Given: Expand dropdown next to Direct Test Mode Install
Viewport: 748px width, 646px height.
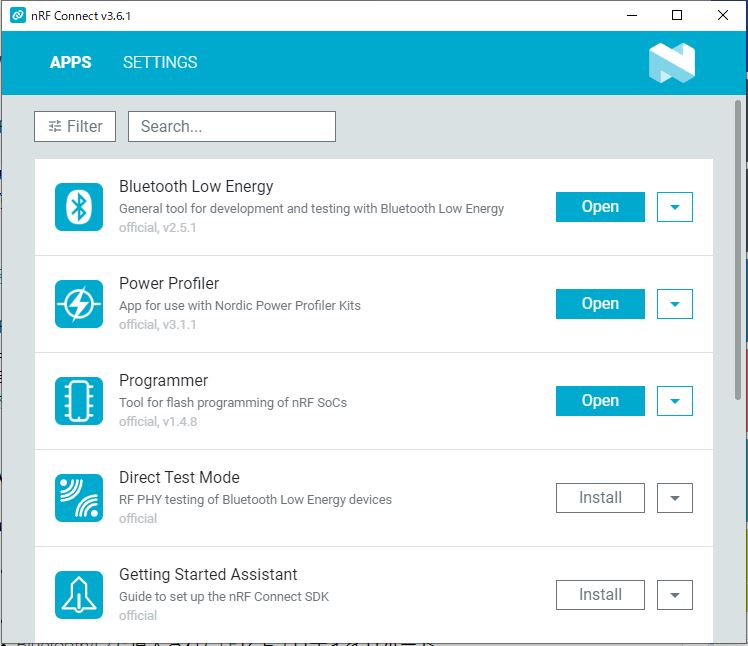Looking at the screenshot, I should 675,498.
